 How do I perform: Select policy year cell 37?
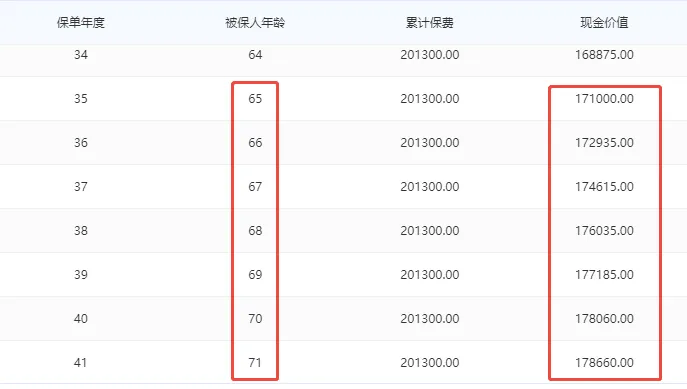(x=81, y=187)
